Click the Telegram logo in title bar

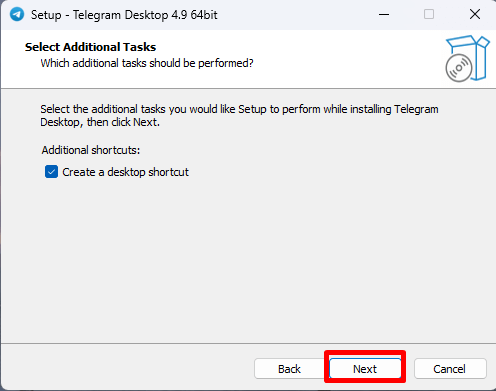17,14
